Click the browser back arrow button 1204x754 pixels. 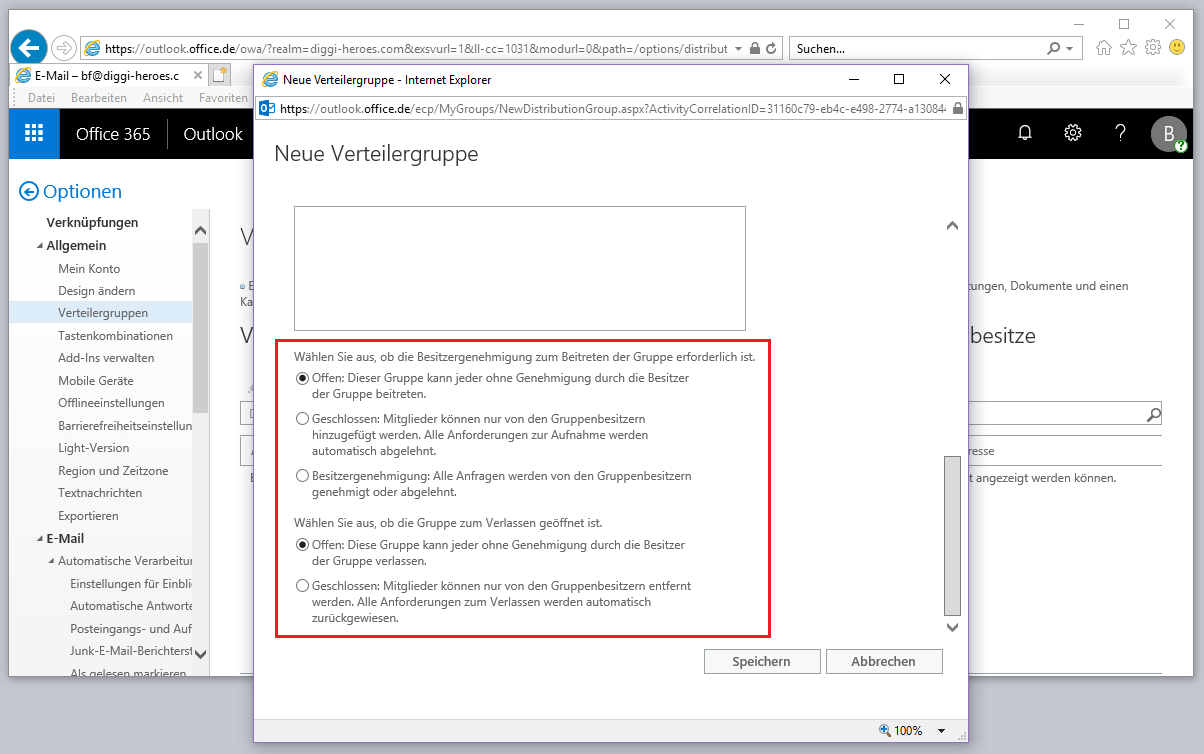30,47
